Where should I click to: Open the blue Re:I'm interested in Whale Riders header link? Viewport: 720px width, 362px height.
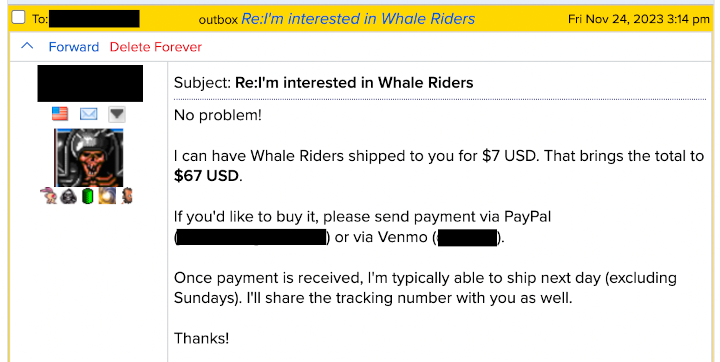358,19
